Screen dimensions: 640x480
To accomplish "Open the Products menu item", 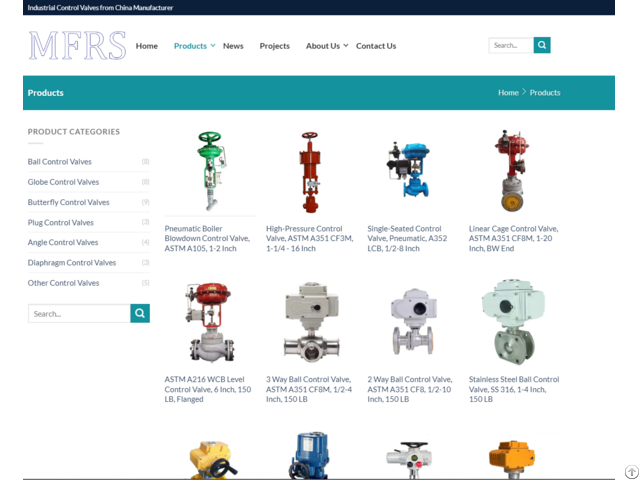I will [190, 46].
